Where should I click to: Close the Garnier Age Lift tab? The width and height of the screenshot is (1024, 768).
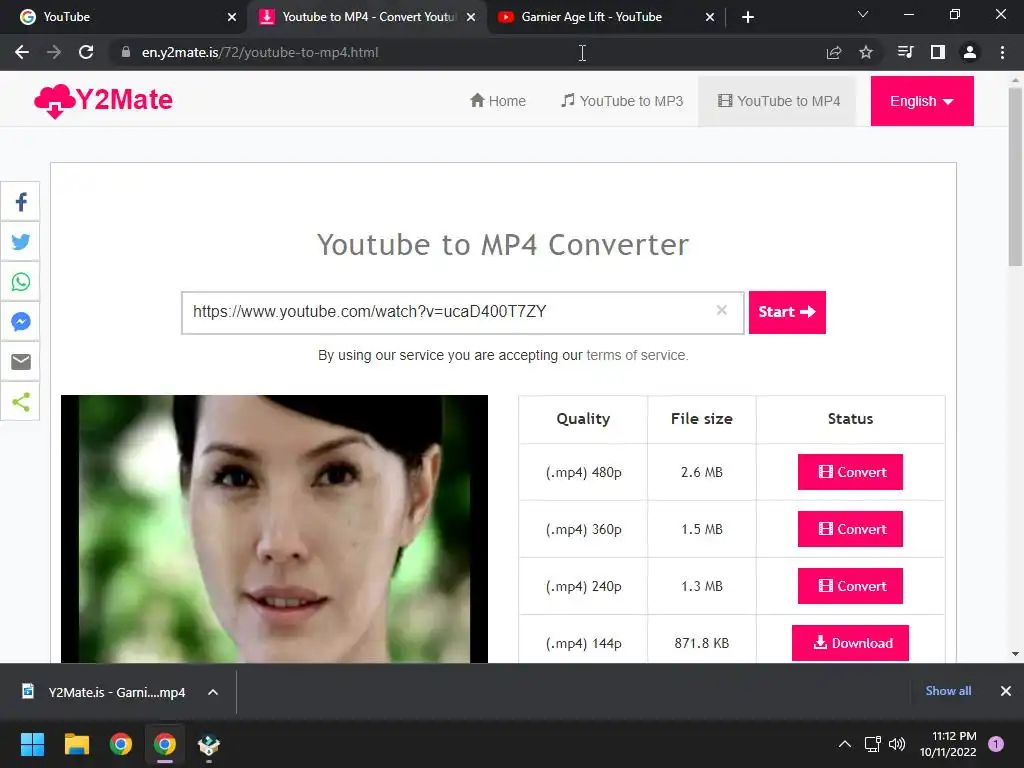pyautogui.click(x=710, y=17)
